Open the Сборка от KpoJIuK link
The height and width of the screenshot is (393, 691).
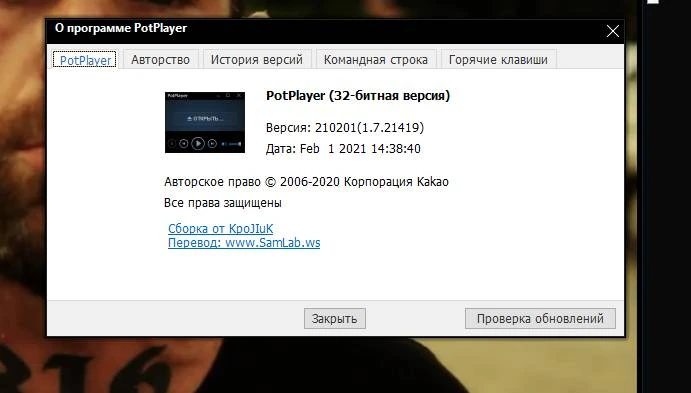pyautogui.click(x=220, y=229)
